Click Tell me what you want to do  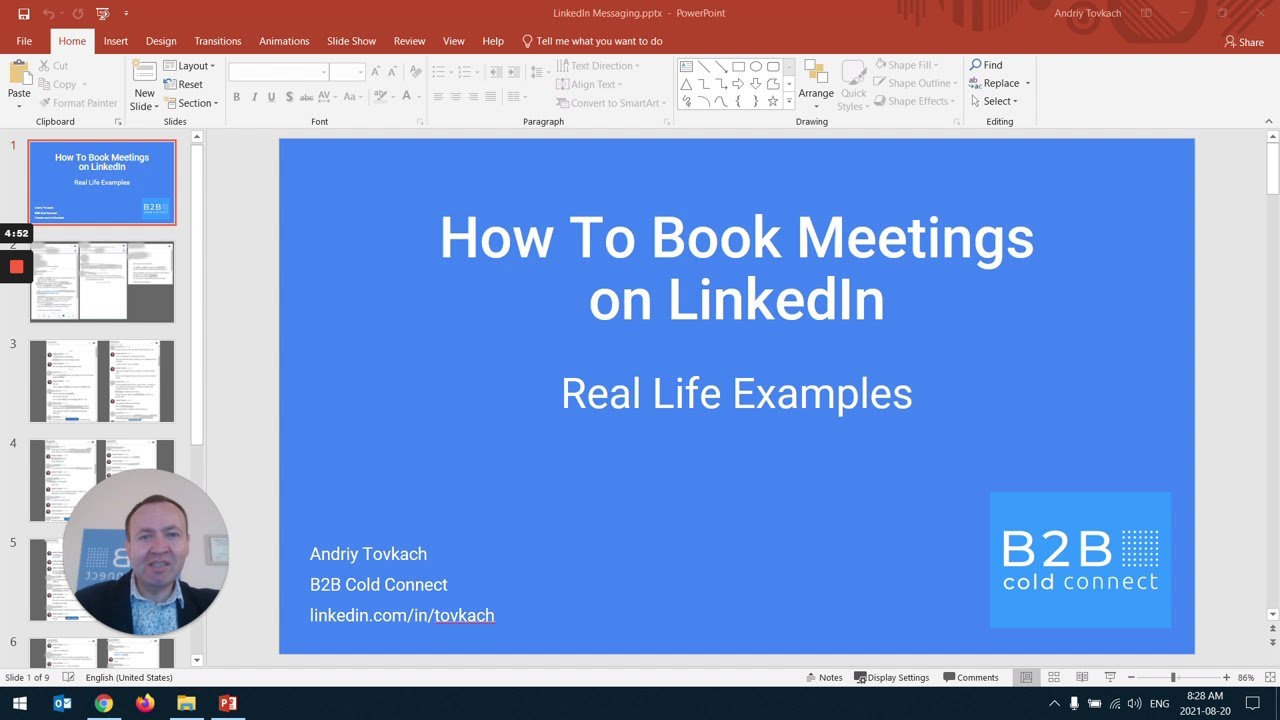[x=593, y=41]
